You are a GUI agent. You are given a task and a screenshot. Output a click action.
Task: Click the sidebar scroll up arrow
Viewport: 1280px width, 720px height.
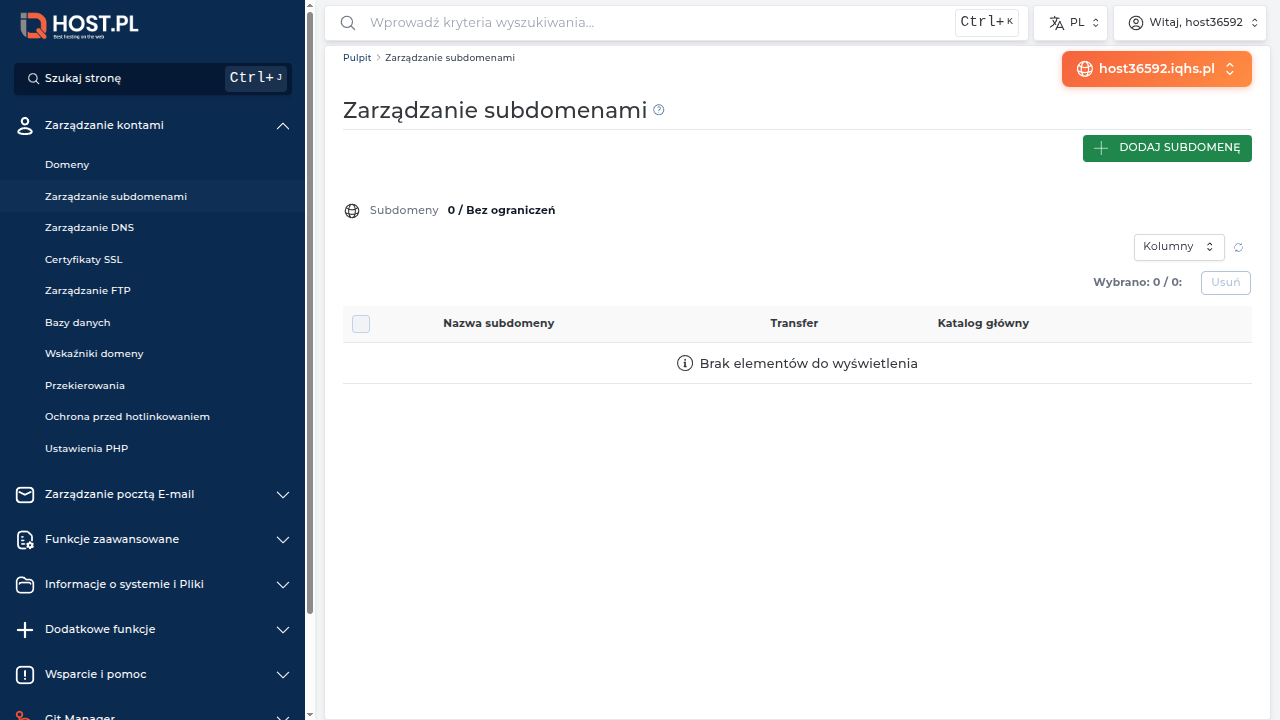tap(310, 5)
